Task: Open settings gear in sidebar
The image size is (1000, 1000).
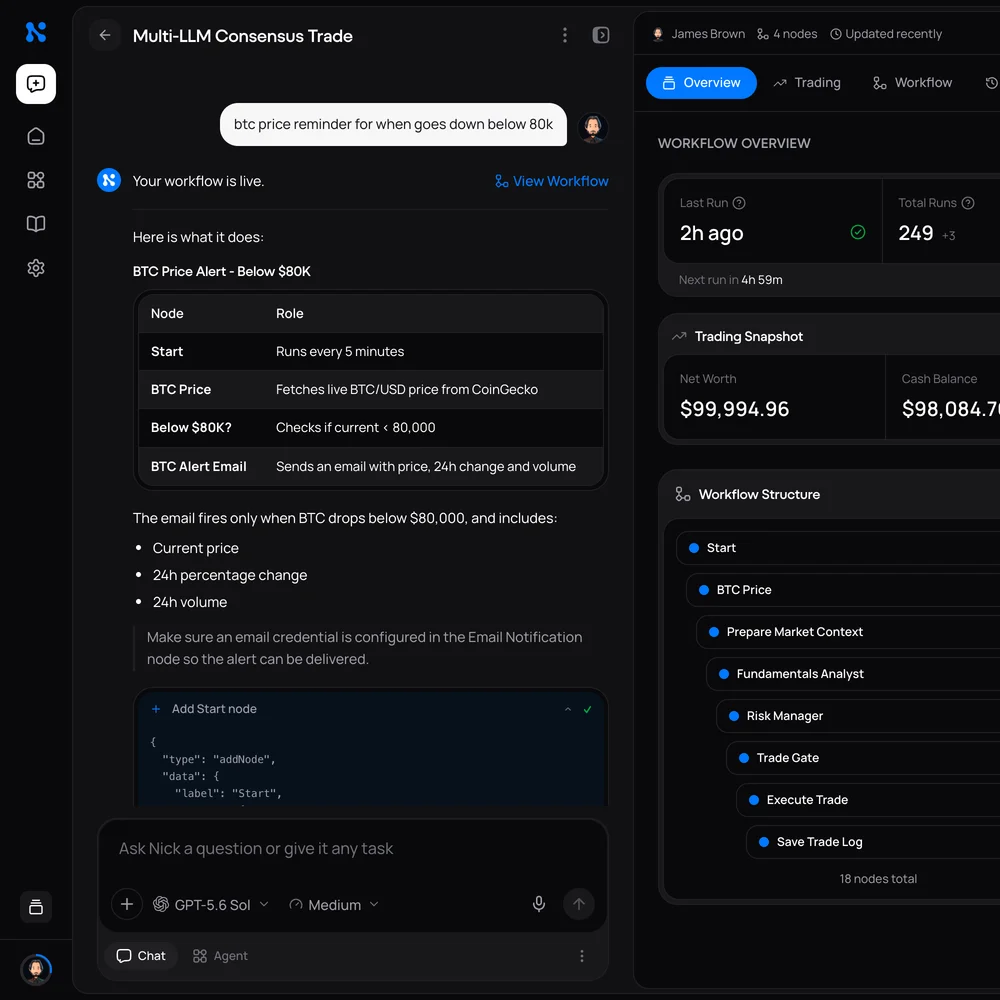Action: tap(36, 268)
